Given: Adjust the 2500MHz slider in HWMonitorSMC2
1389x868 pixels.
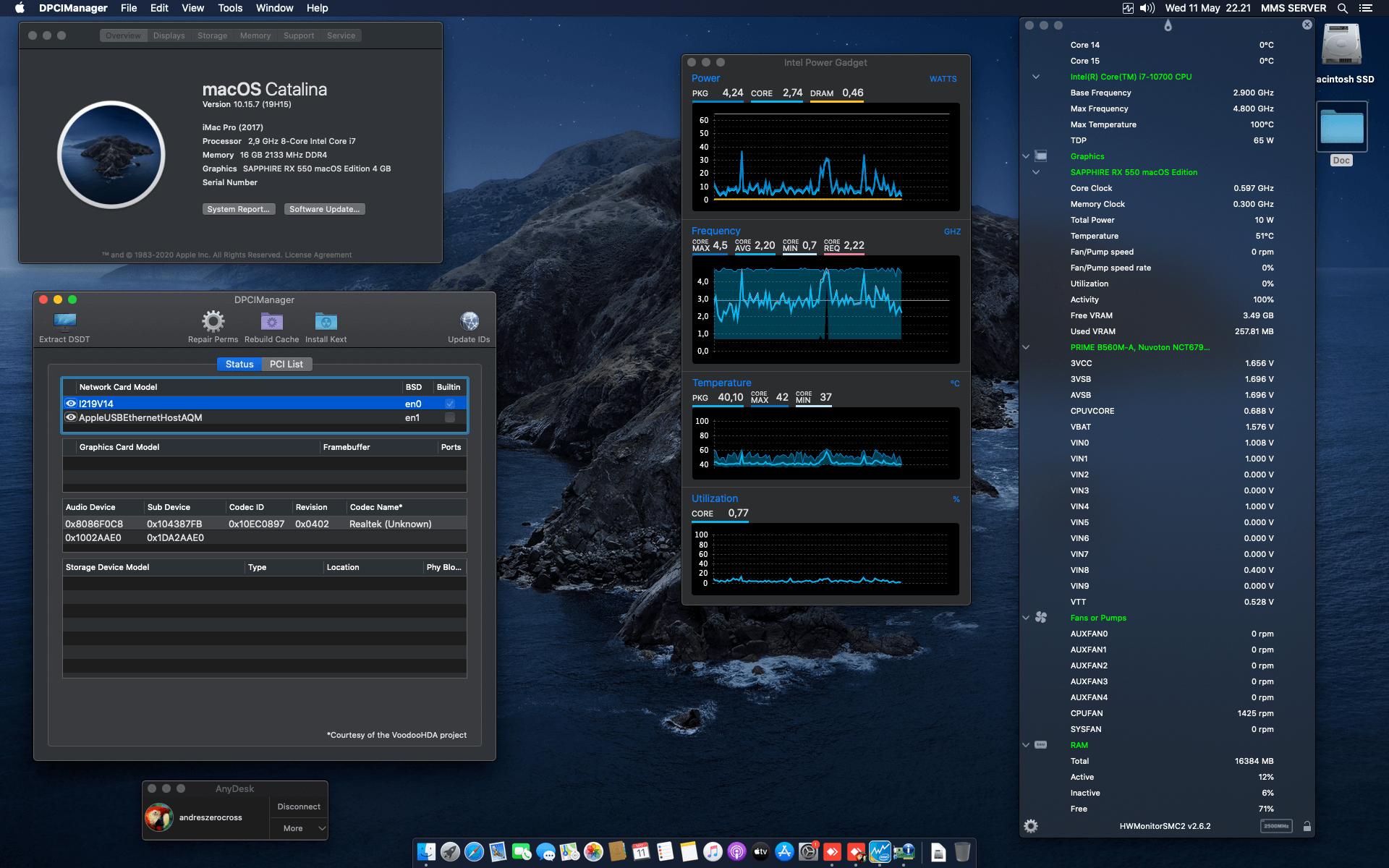Looking at the screenshot, I should tap(1276, 825).
